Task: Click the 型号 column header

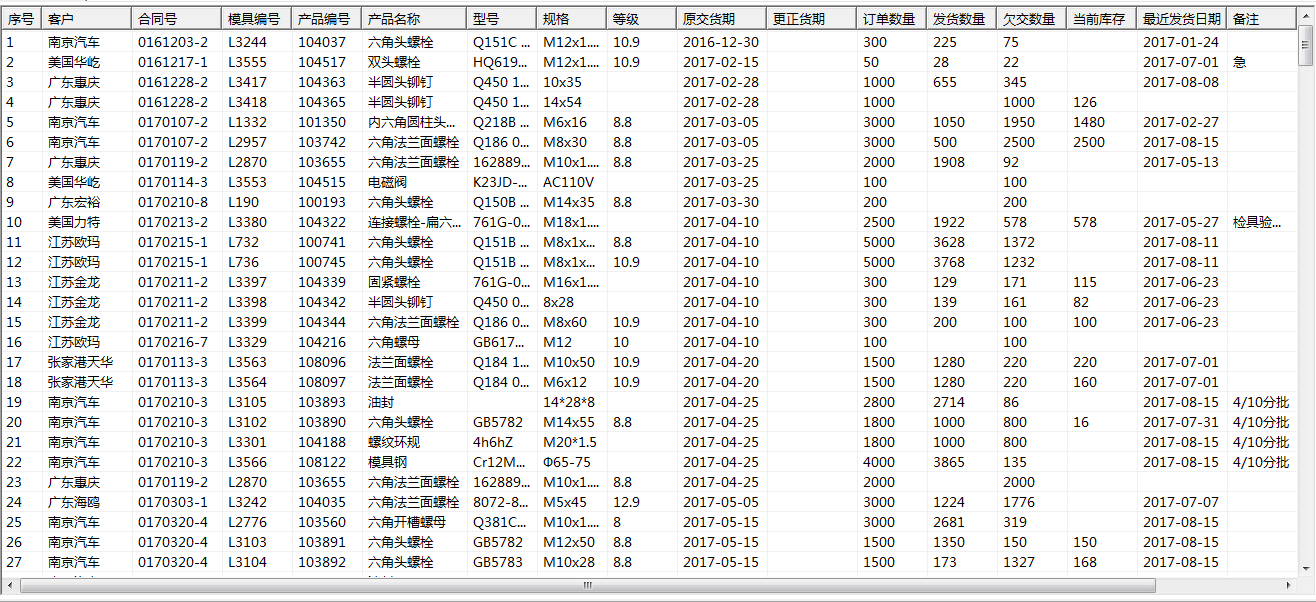Action: tap(502, 19)
